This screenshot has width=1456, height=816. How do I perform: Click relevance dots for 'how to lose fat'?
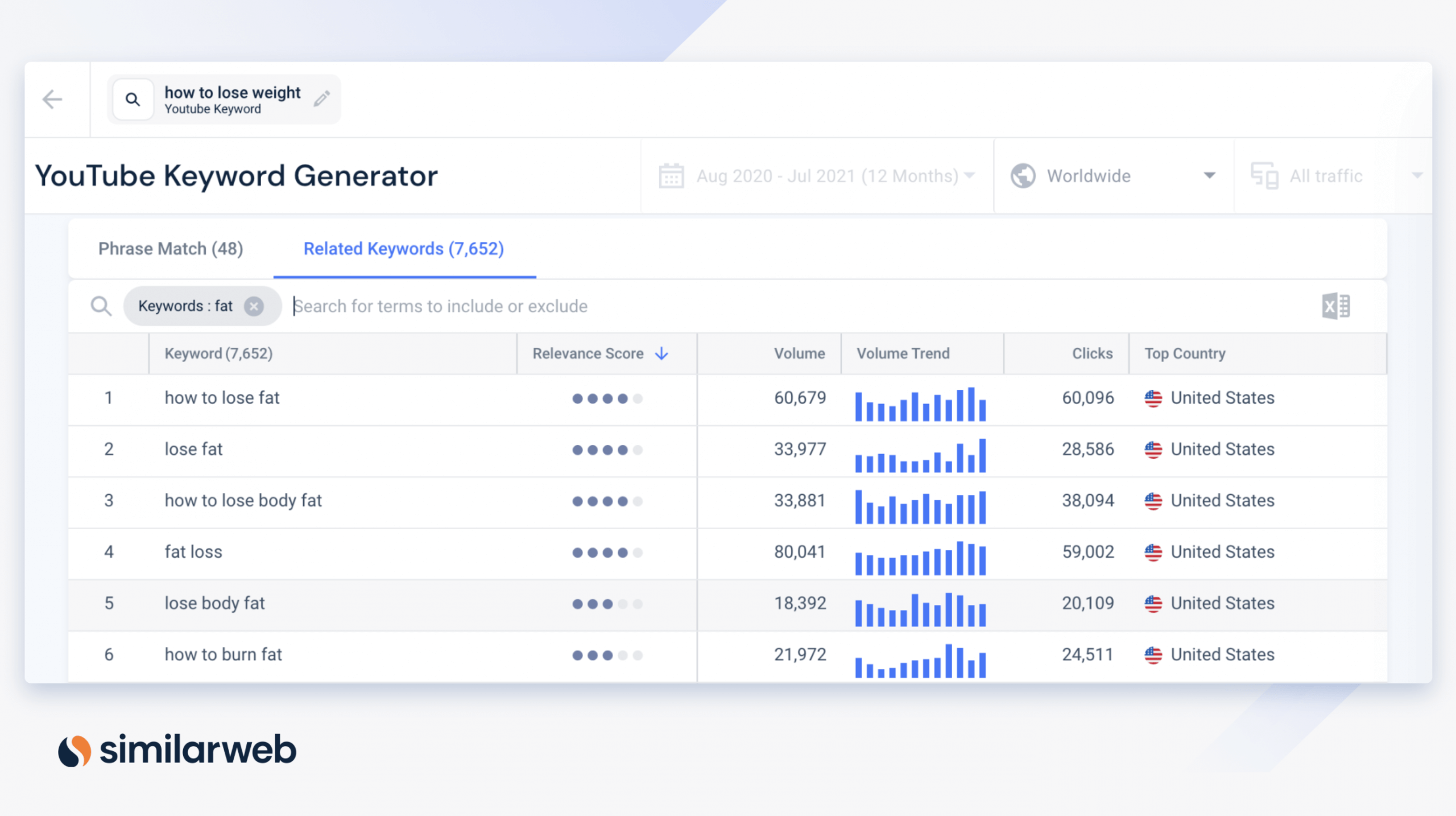click(x=607, y=398)
